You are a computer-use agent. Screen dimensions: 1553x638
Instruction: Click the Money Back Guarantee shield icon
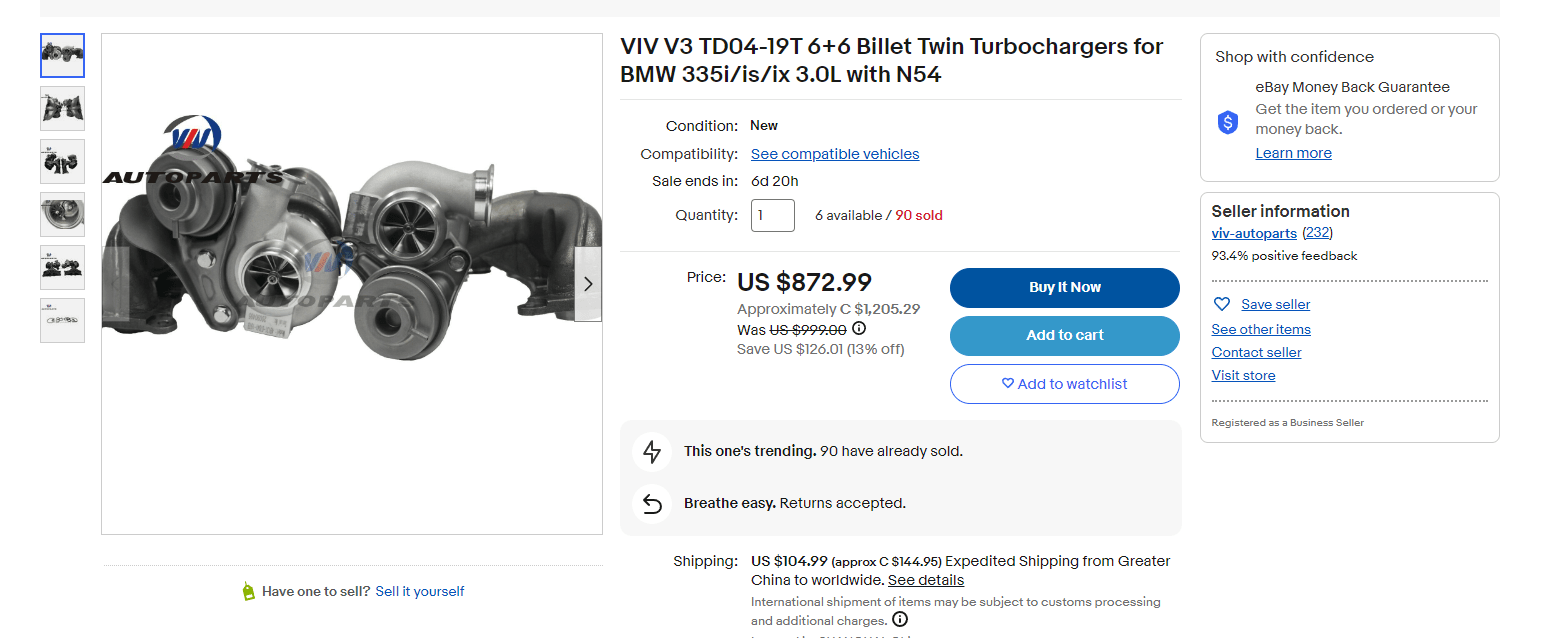click(1227, 122)
